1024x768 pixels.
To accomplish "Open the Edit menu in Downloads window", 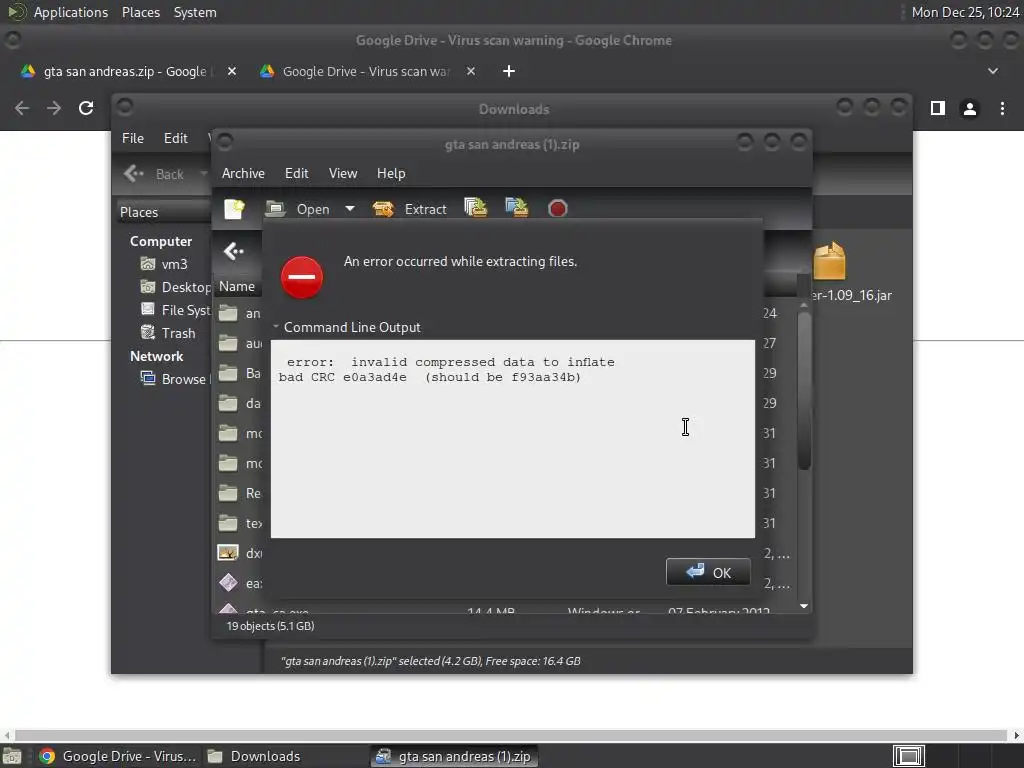I will tap(176, 138).
